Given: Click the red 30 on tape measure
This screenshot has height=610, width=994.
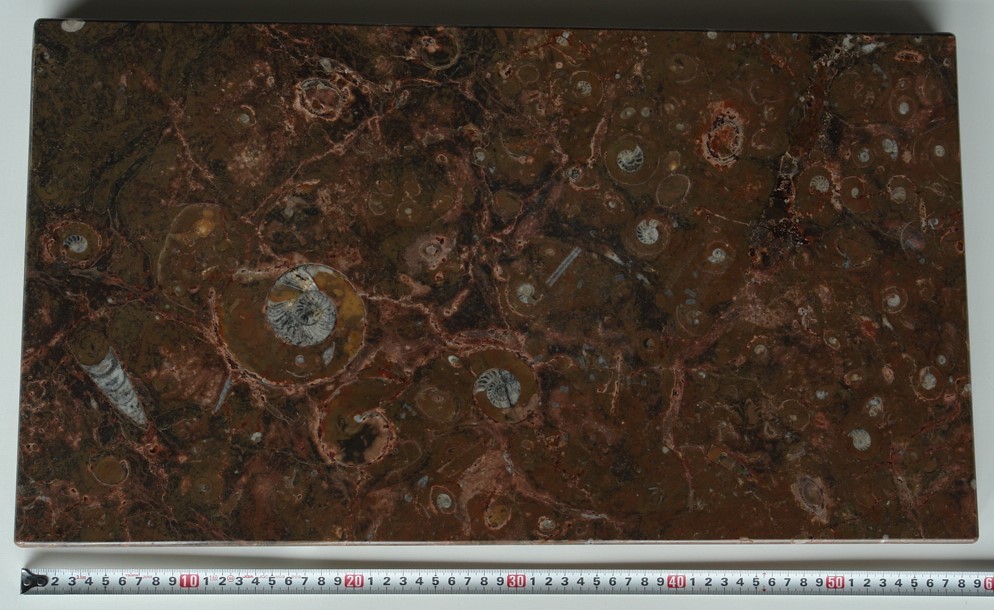Looking at the screenshot, I should click(x=516, y=581).
